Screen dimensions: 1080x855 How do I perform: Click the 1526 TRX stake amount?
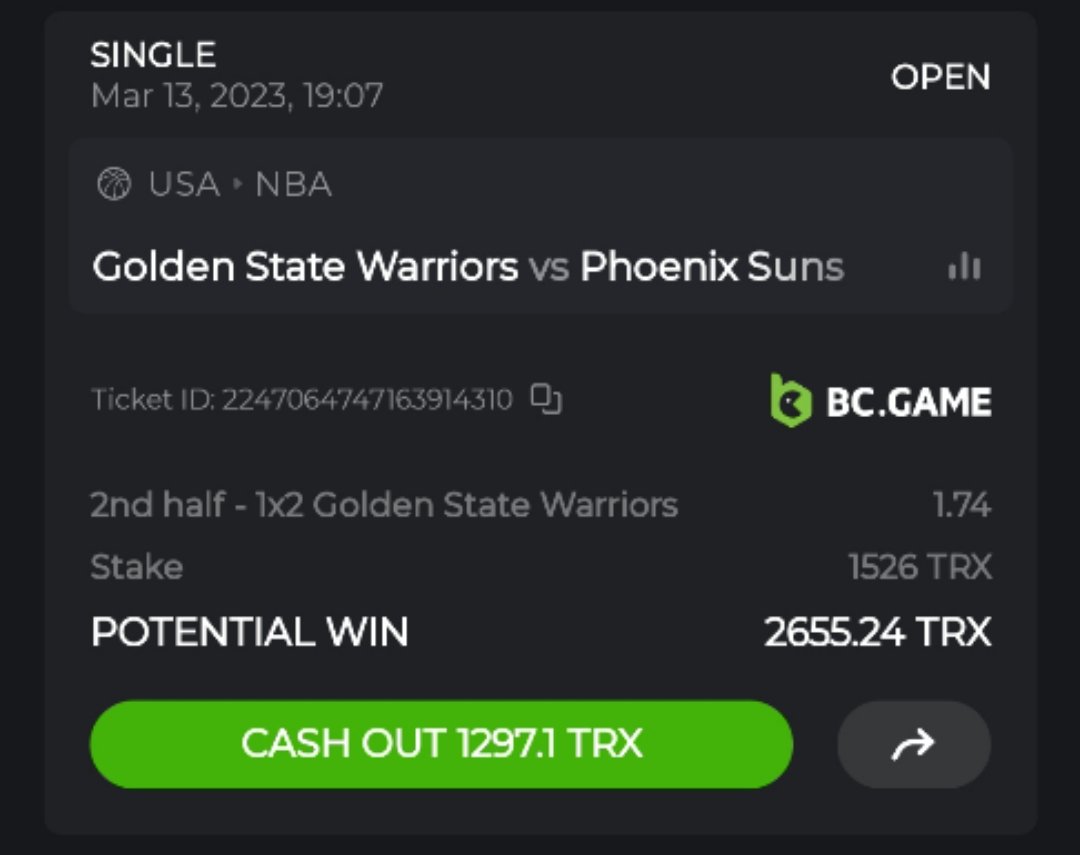[919, 567]
